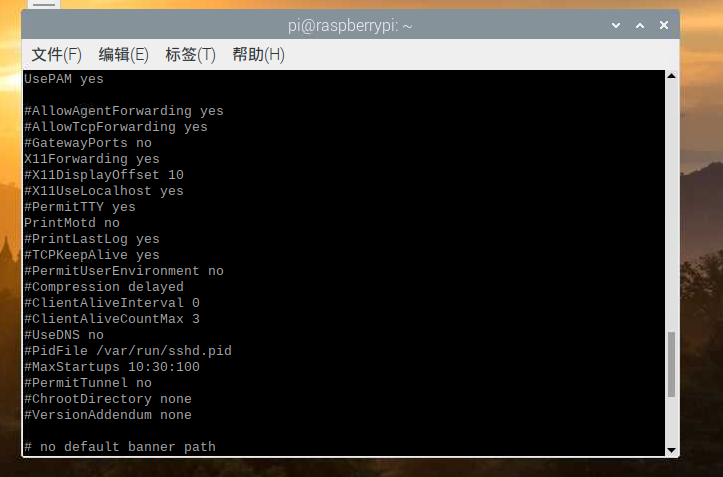Click the line '#UseDNS no'
The image size is (723, 477).
pos(64,335)
